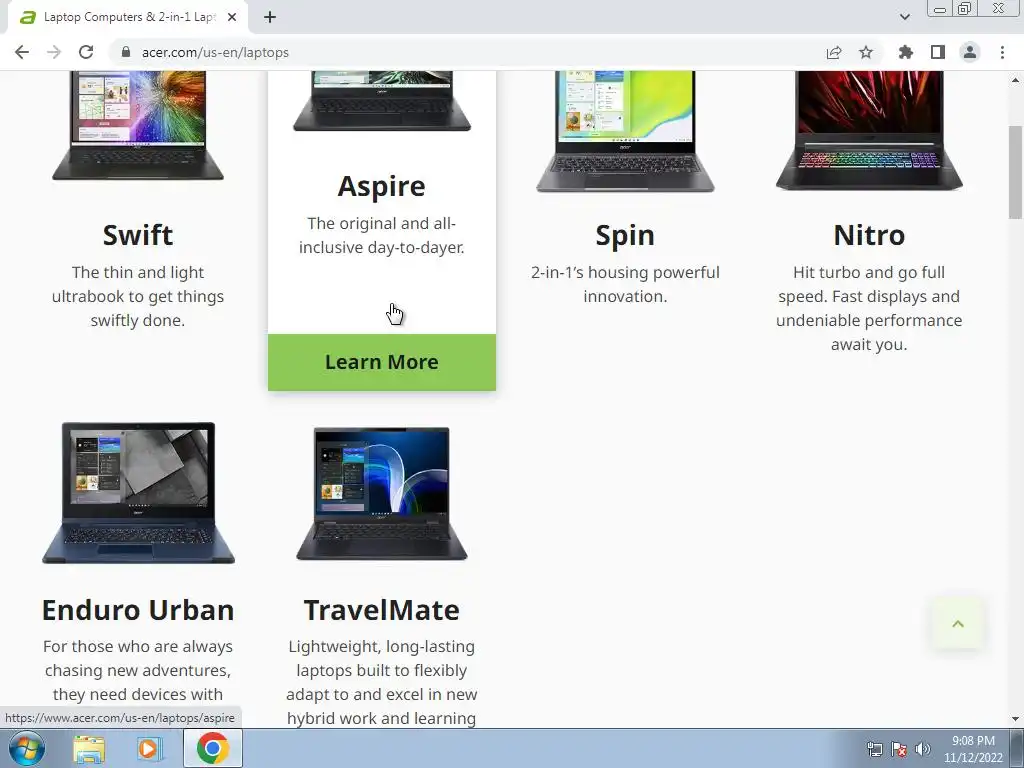Close the Laptop Computers tab
Screen dimensions: 1024x768
tap(232, 17)
